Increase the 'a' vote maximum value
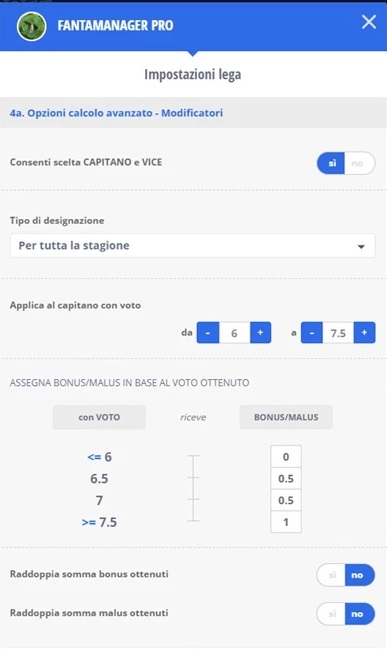This screenshot has height=649, width=387. tap(364, 332)
